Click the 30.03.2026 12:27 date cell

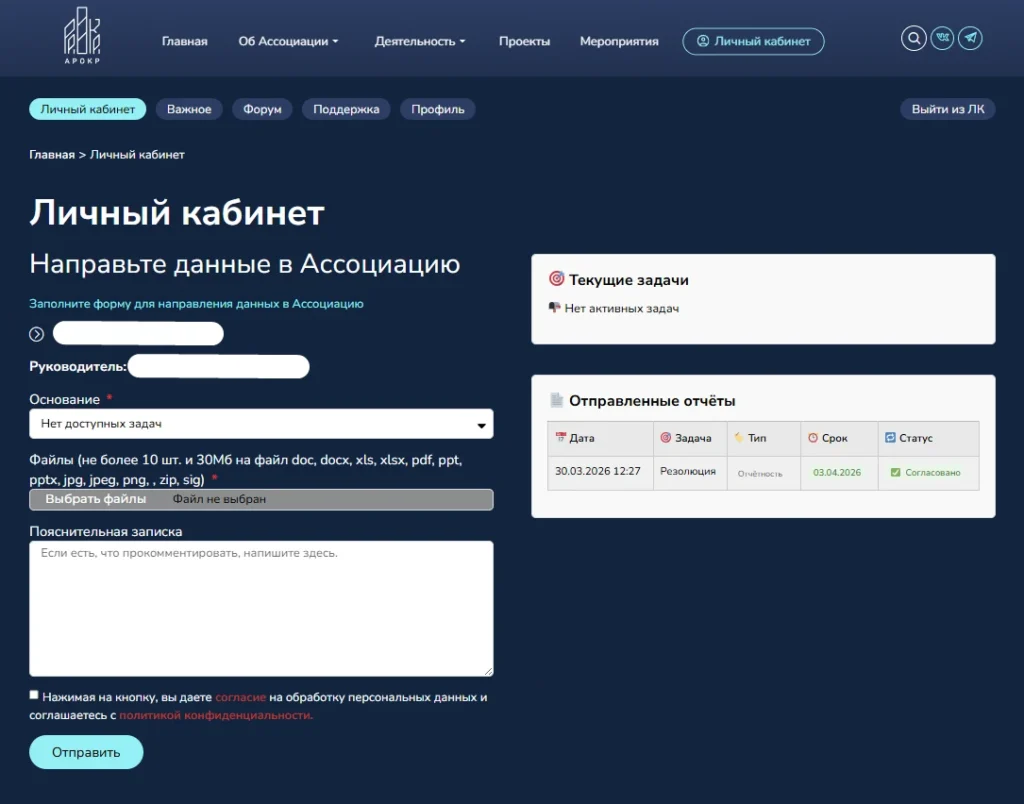598,471
